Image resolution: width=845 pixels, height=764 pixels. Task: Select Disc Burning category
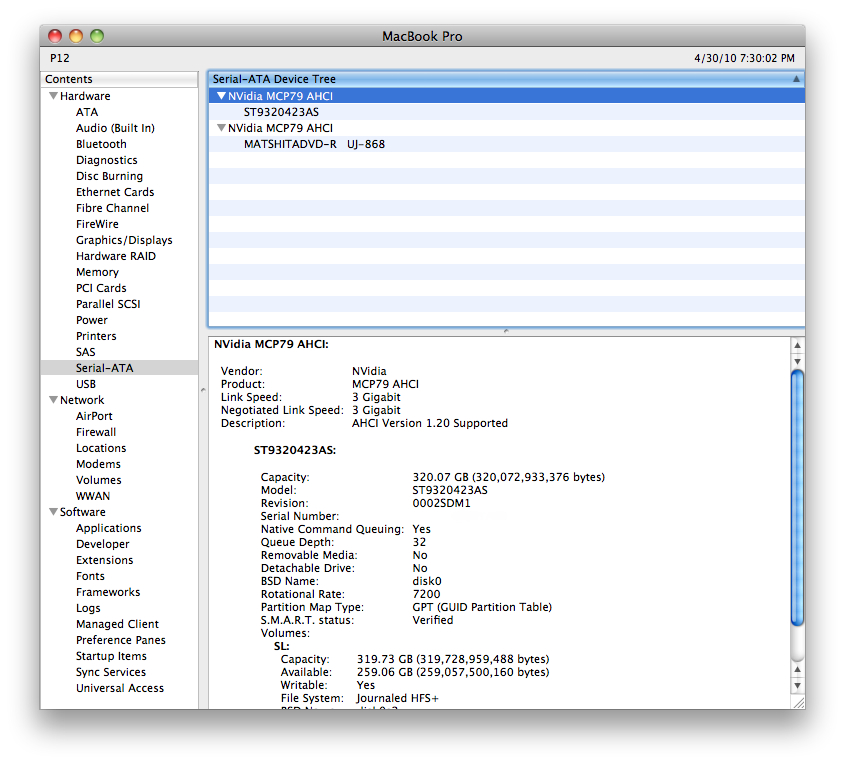click(109, 176)
